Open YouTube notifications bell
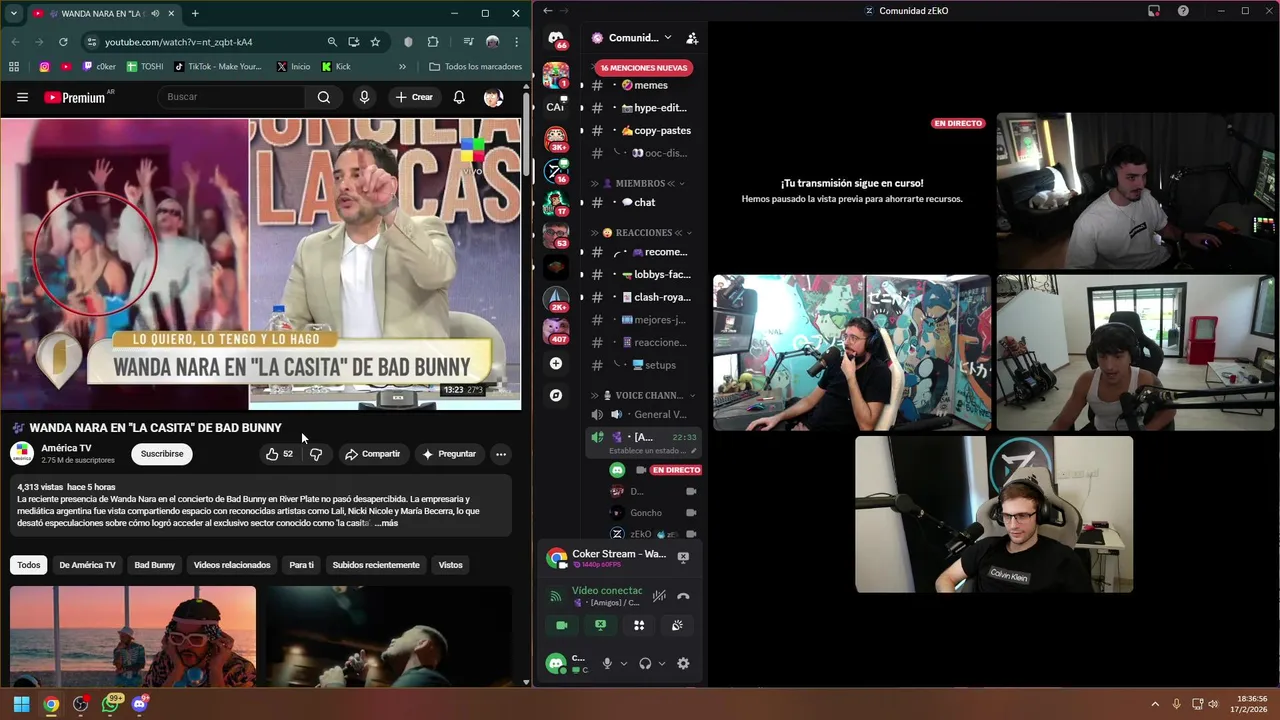The image size is (1280, 720). [x=459, y=97]
